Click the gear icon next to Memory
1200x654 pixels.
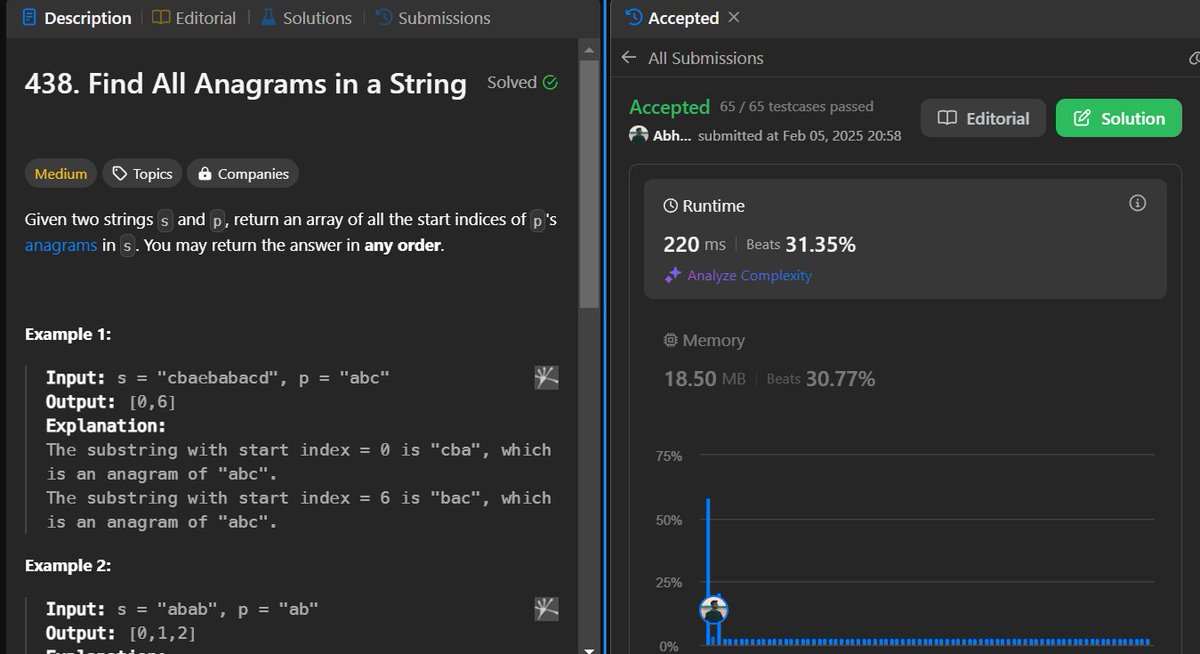[x=670, y=340]
